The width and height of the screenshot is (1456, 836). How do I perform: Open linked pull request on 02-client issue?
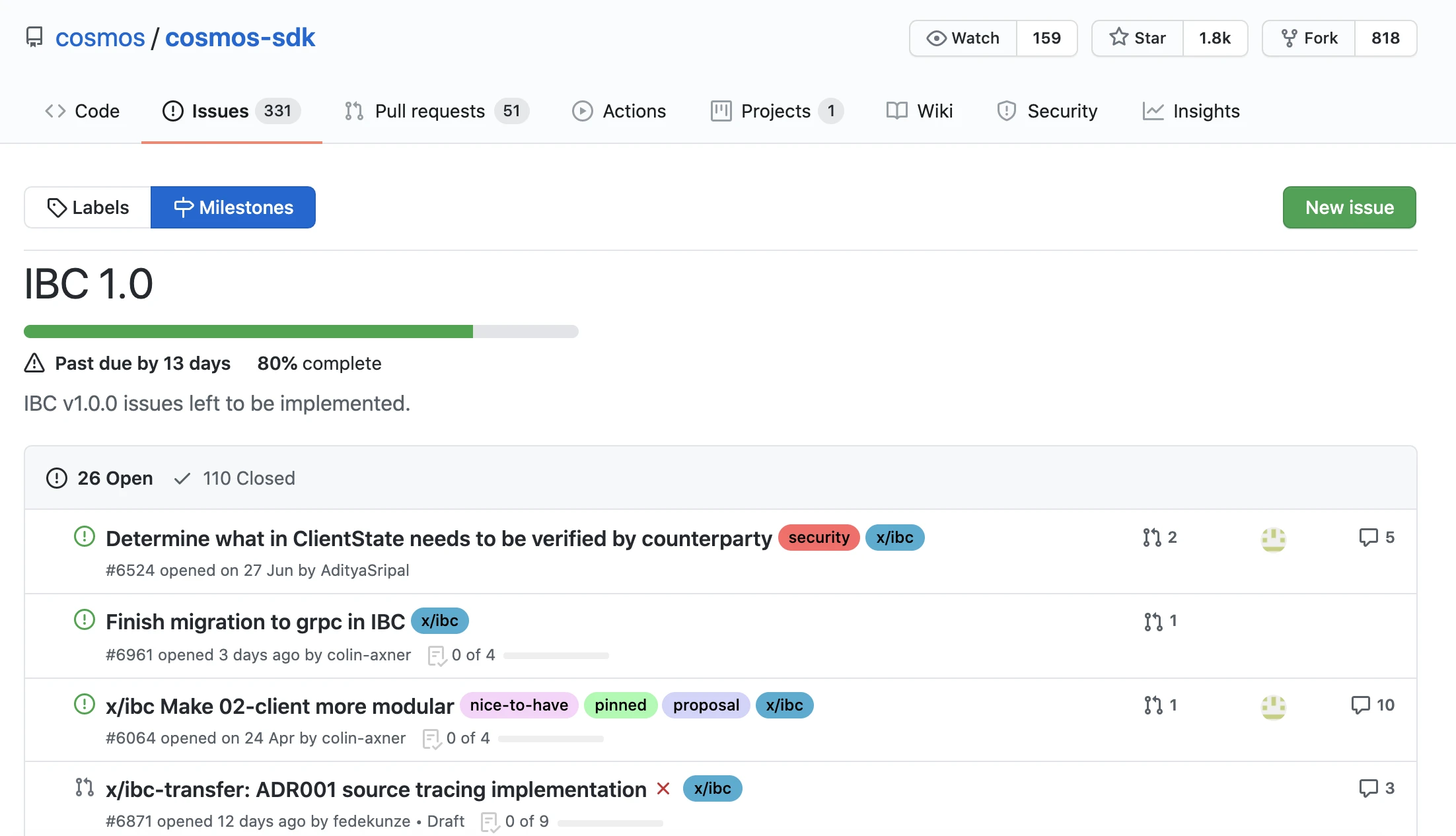point(1161,705)
